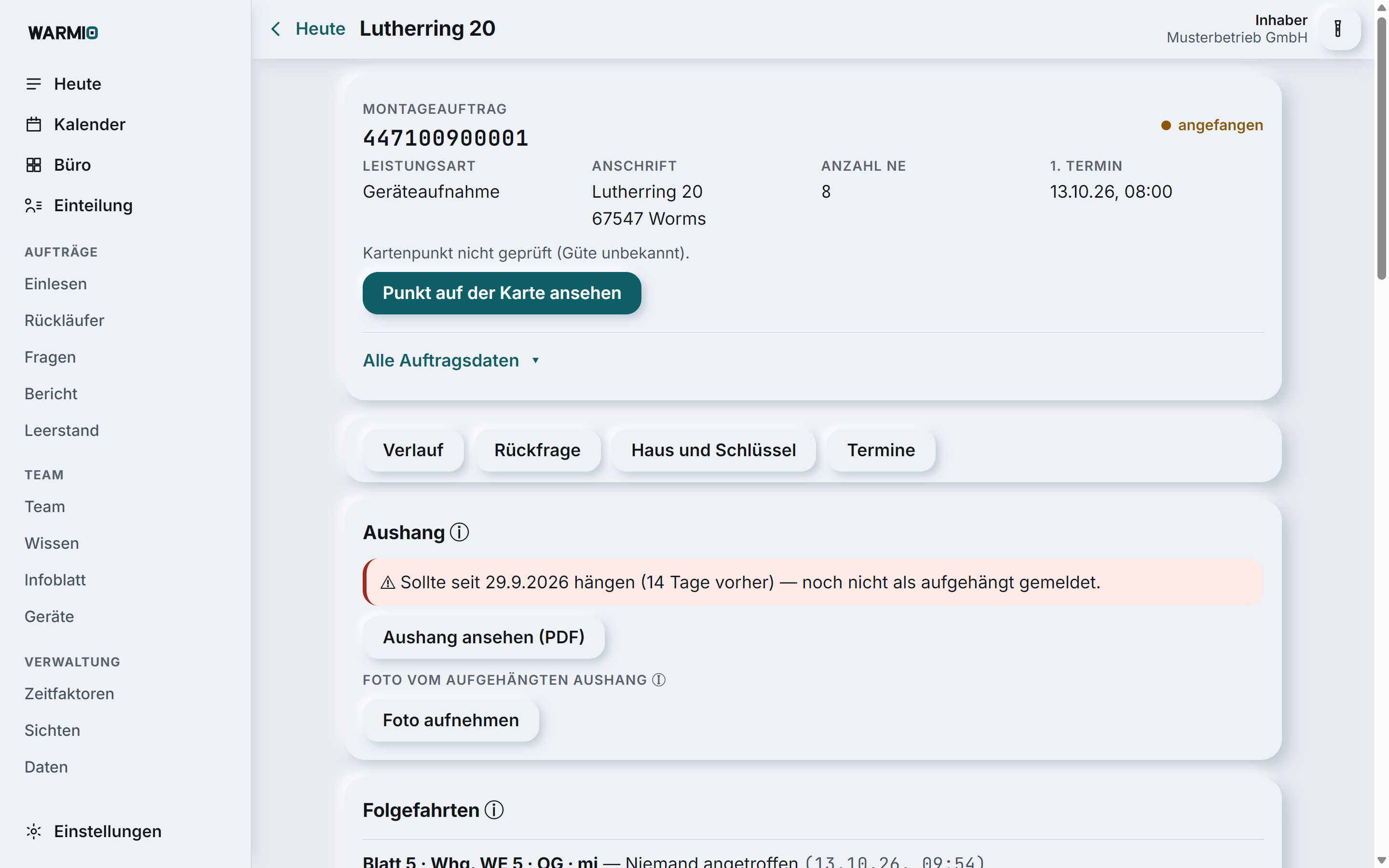Open Geräte in the sidebar
Screen dimensions: 1389x868
(49, 617)
